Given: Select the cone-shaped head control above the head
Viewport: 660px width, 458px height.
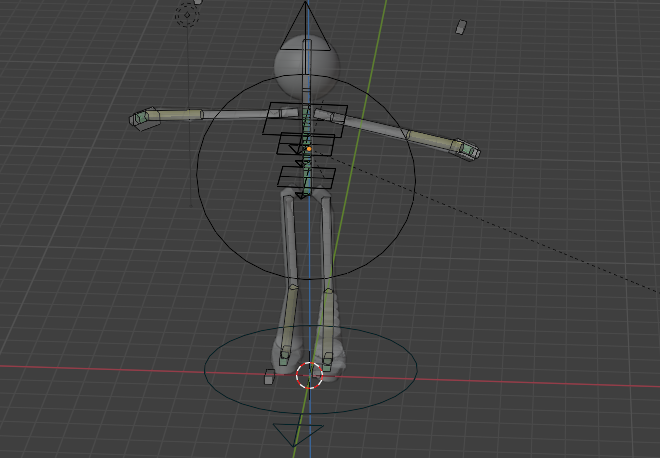Looking at the screenshot, I should coord(305,26).
